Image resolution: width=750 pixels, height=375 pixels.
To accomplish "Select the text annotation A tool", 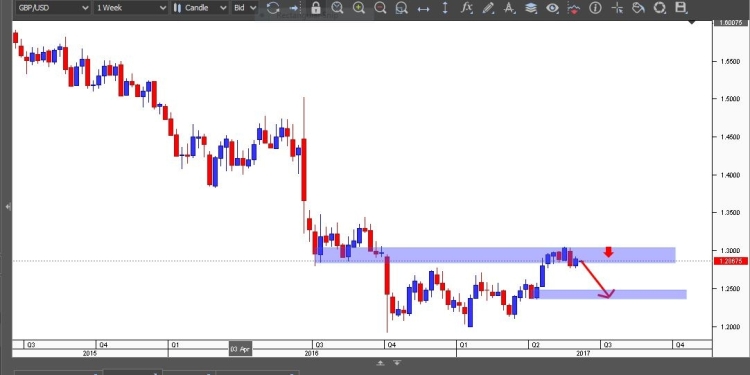I will pyautogui.click(x=509, y=8).
